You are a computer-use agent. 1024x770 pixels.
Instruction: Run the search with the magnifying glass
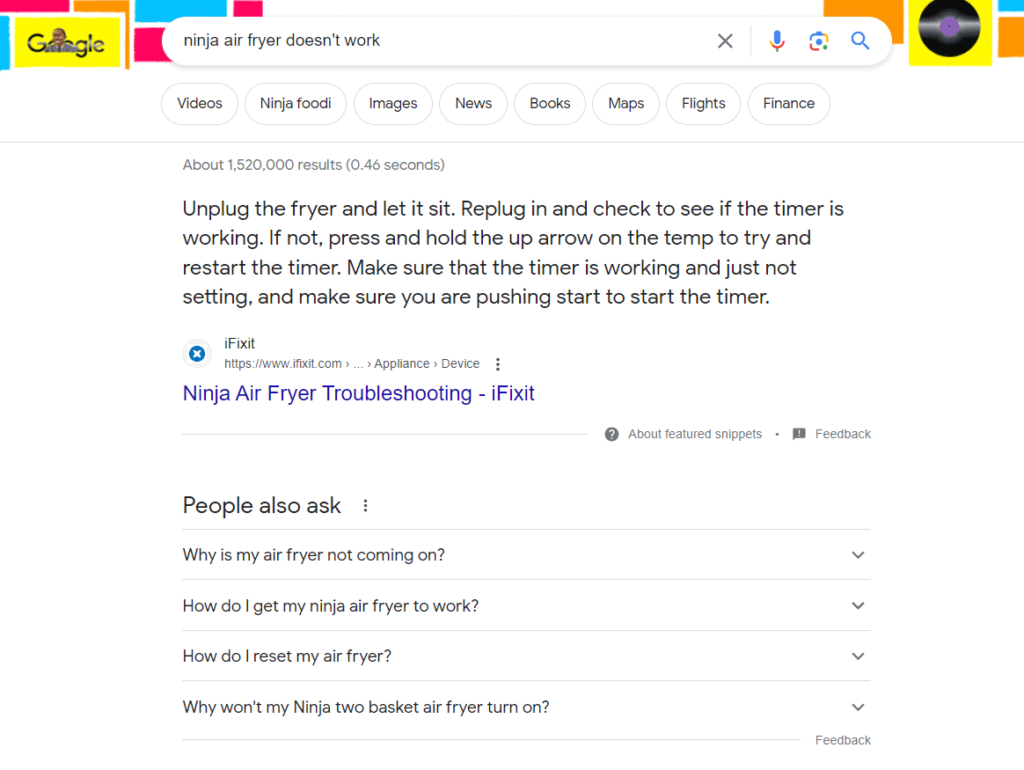[860, 41]
